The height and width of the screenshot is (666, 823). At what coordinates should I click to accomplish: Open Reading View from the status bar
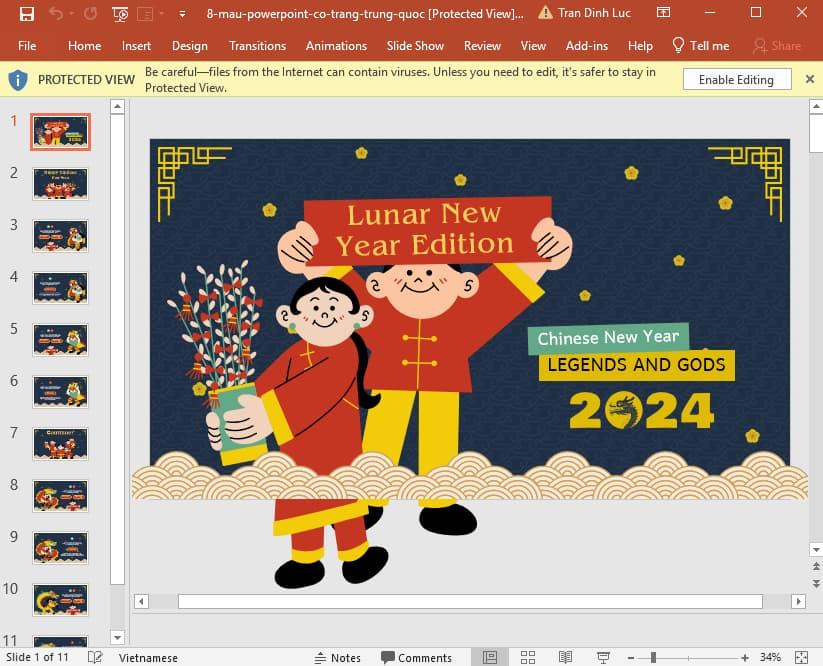[566, 657]
